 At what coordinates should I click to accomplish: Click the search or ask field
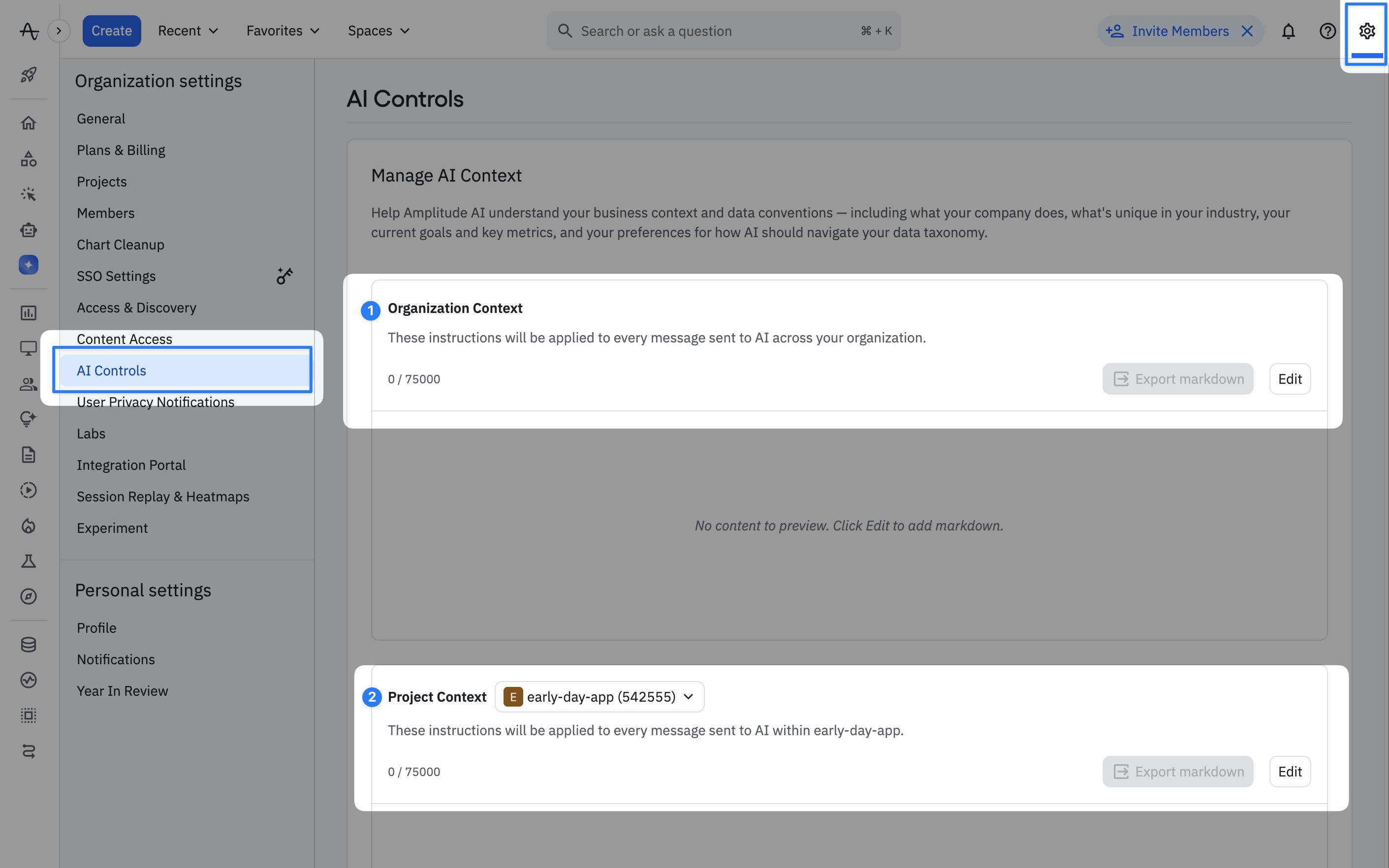[x=724, y=31]
